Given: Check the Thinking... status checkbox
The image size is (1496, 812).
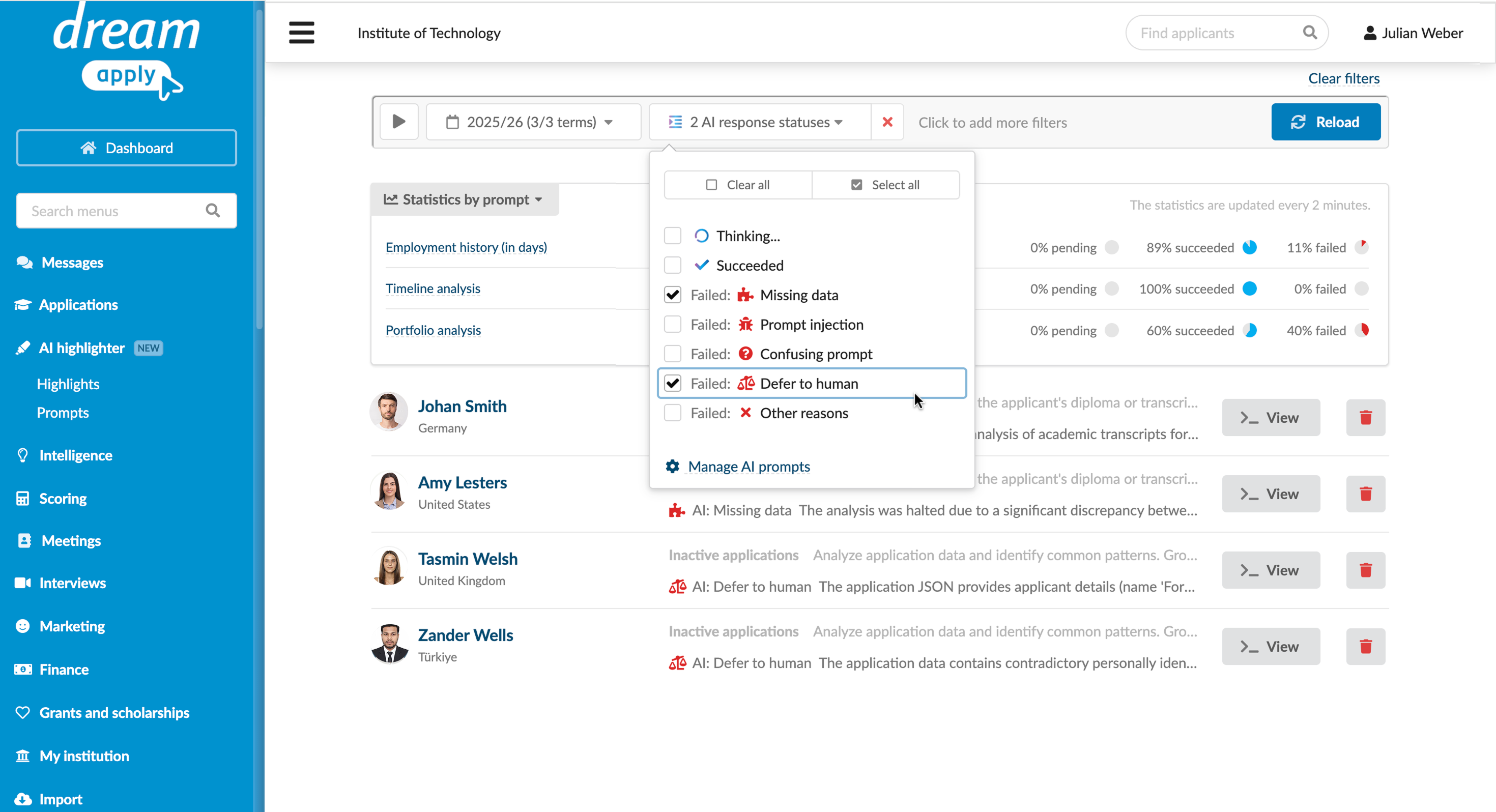Looking at the screenshot, I should click(673, 236).
